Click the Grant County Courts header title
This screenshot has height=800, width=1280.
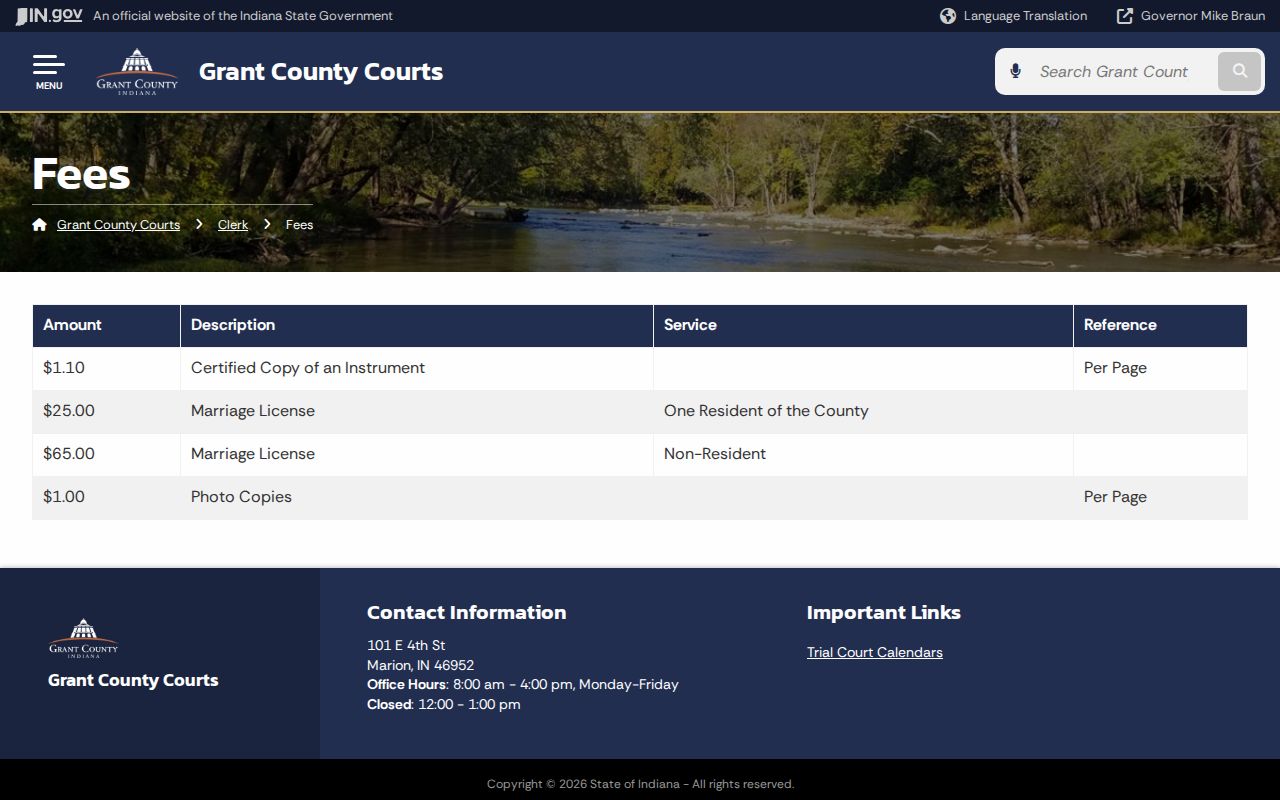tap(321, 72)
